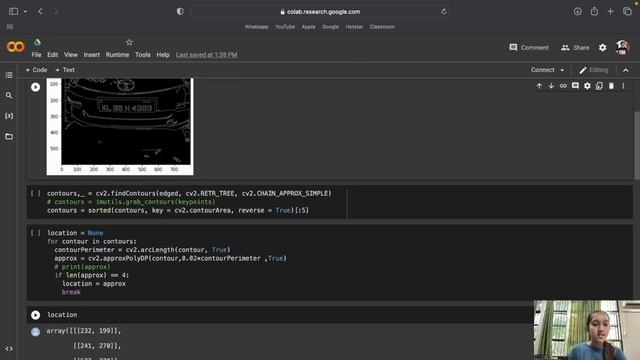Image resolution: width=640 pixels, height=360 pixels.
Task: Open the Whatsapp favorite link
Action: [256, 27]
